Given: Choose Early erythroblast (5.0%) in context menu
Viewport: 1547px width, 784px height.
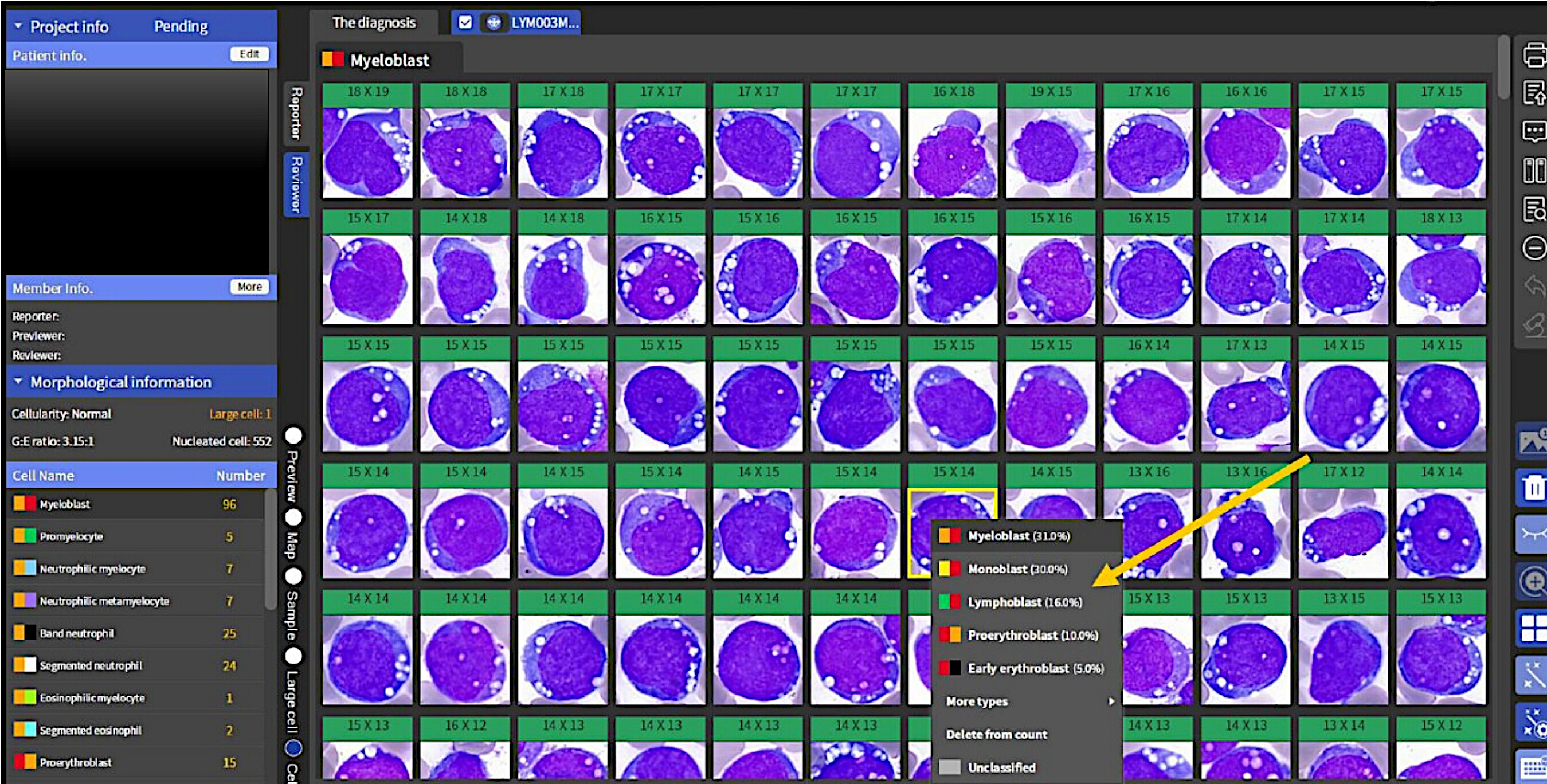Looking at the screenshot, I should click(1028, 668).
